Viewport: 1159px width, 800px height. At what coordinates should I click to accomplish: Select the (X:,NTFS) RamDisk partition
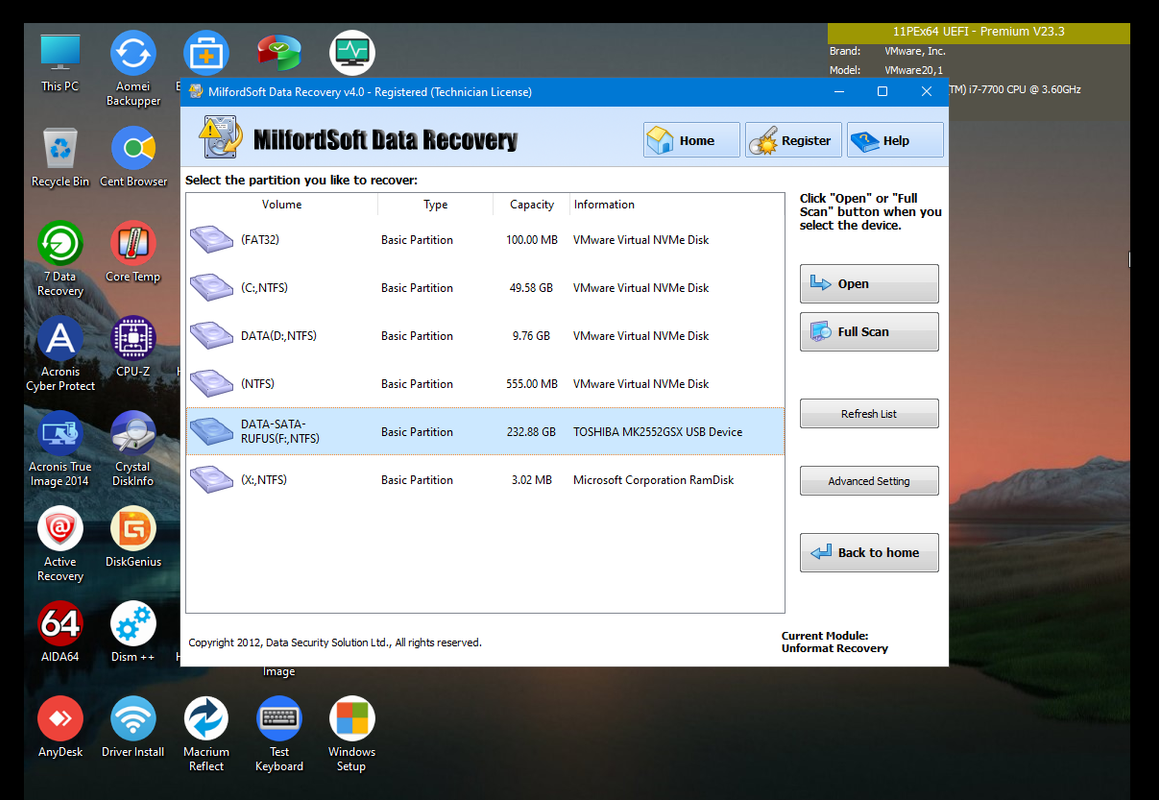(485, 480)
